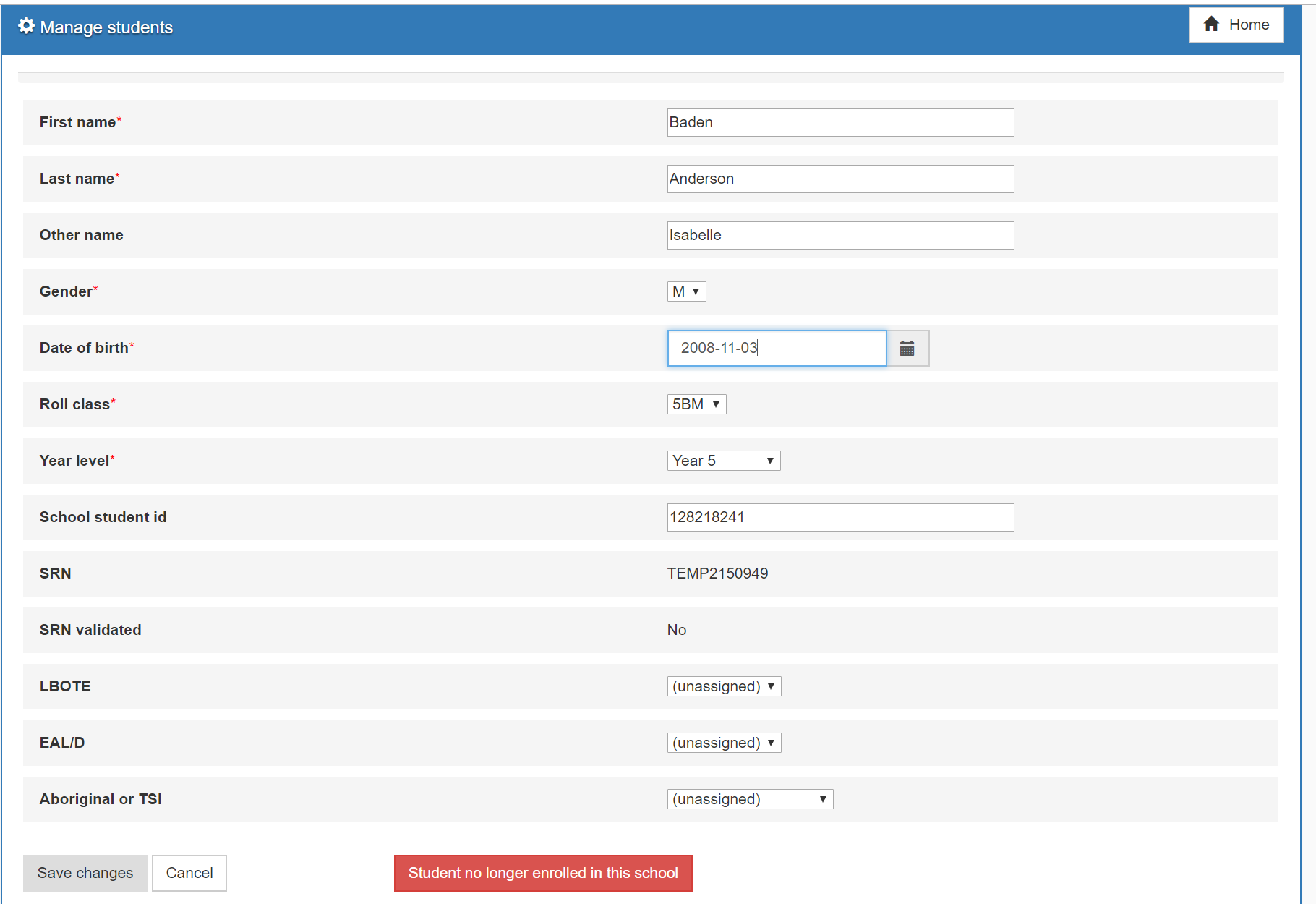Viewport: 1316px width, 904px height.
Task: Click the School student id label
Action: (x=103, y=517)
